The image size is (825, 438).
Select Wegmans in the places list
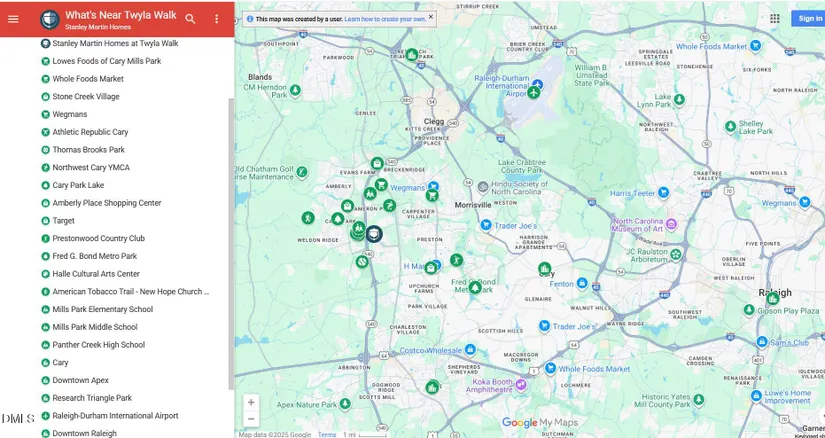click(x=70, y=115)
